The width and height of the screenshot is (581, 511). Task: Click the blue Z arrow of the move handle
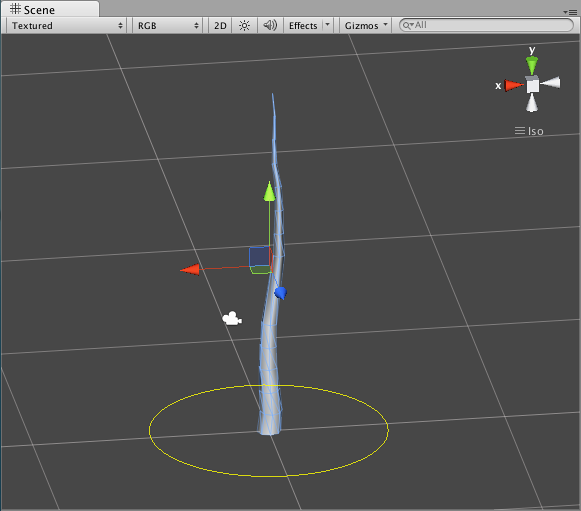(x=280, y=293)
